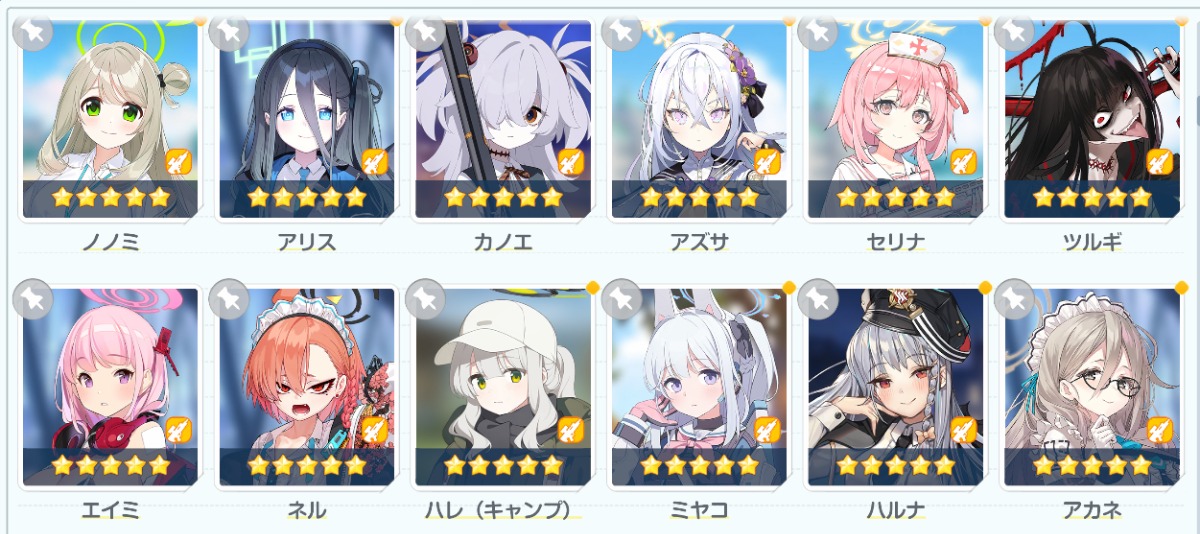Screen dimensions: 1200x534
Task: Select the ノノミ student portrait
Action: click(x=110, y=119)
